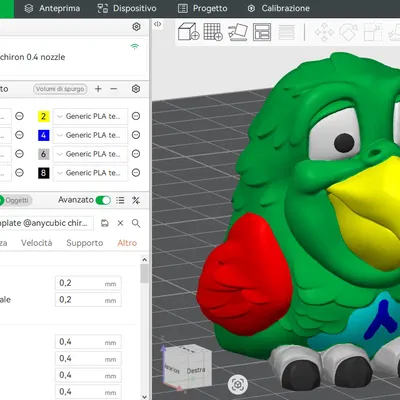The width and height of the screenshot is (400, 400).
Task: Select the Scale tool icon
Action: pos(372,32)
